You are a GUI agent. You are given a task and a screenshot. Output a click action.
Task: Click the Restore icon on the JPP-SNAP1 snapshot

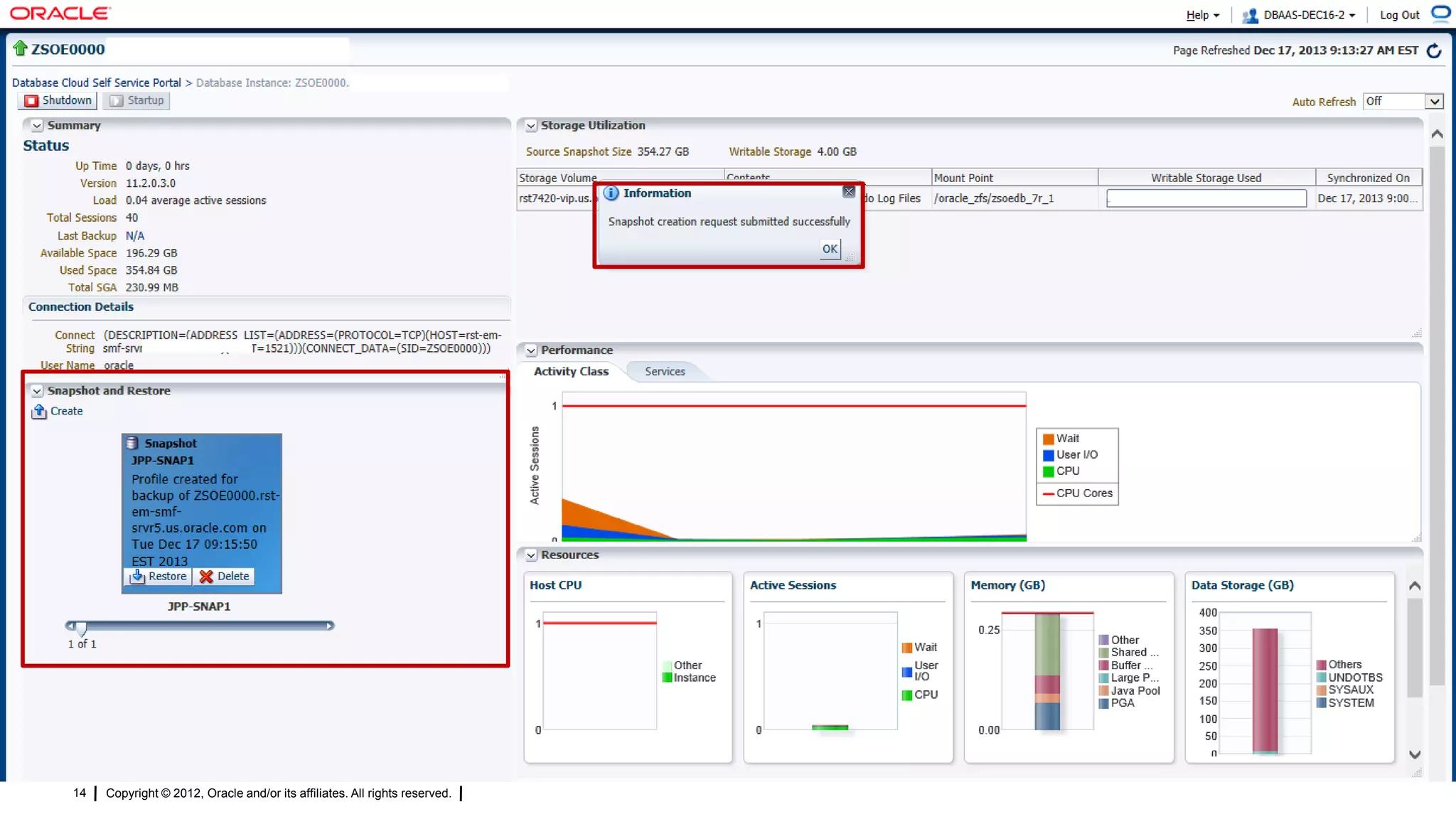[x=138, y=576]
